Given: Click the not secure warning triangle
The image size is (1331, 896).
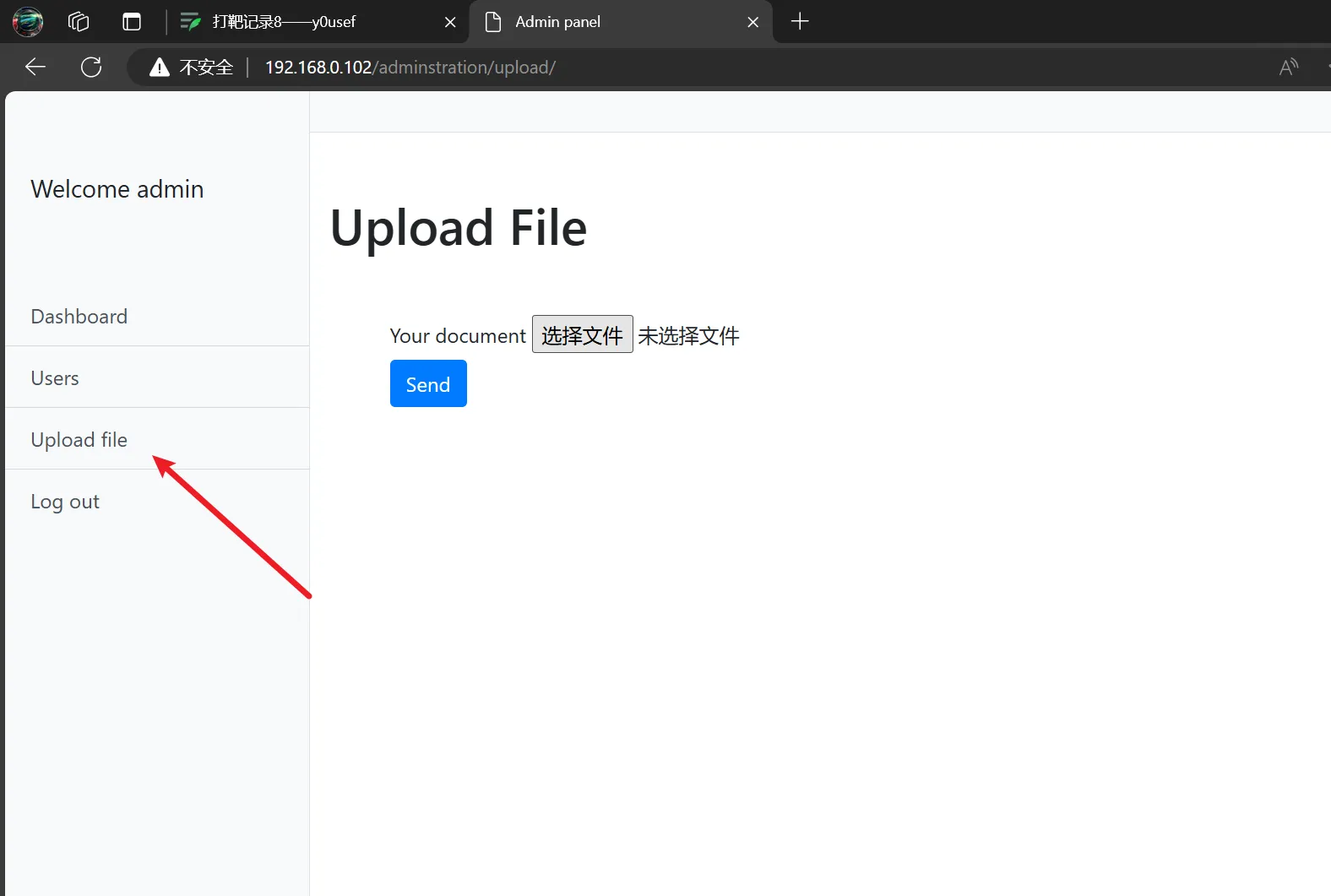Looking at the screenshot, I should [x=159, y=68].
